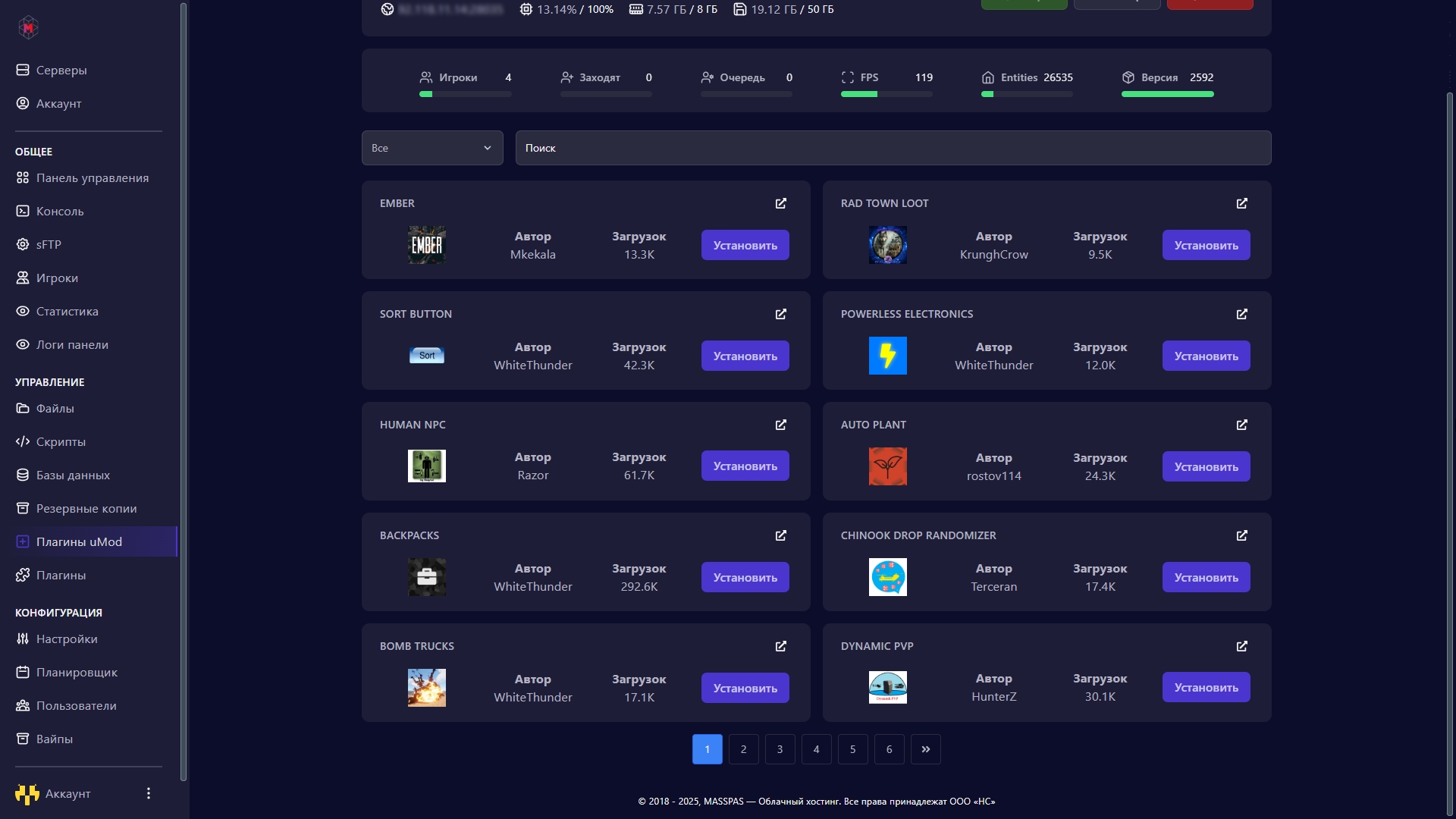This screenshot has height=819, width=1456.
Task: Focus the Поиск search field
Action: 893,148
